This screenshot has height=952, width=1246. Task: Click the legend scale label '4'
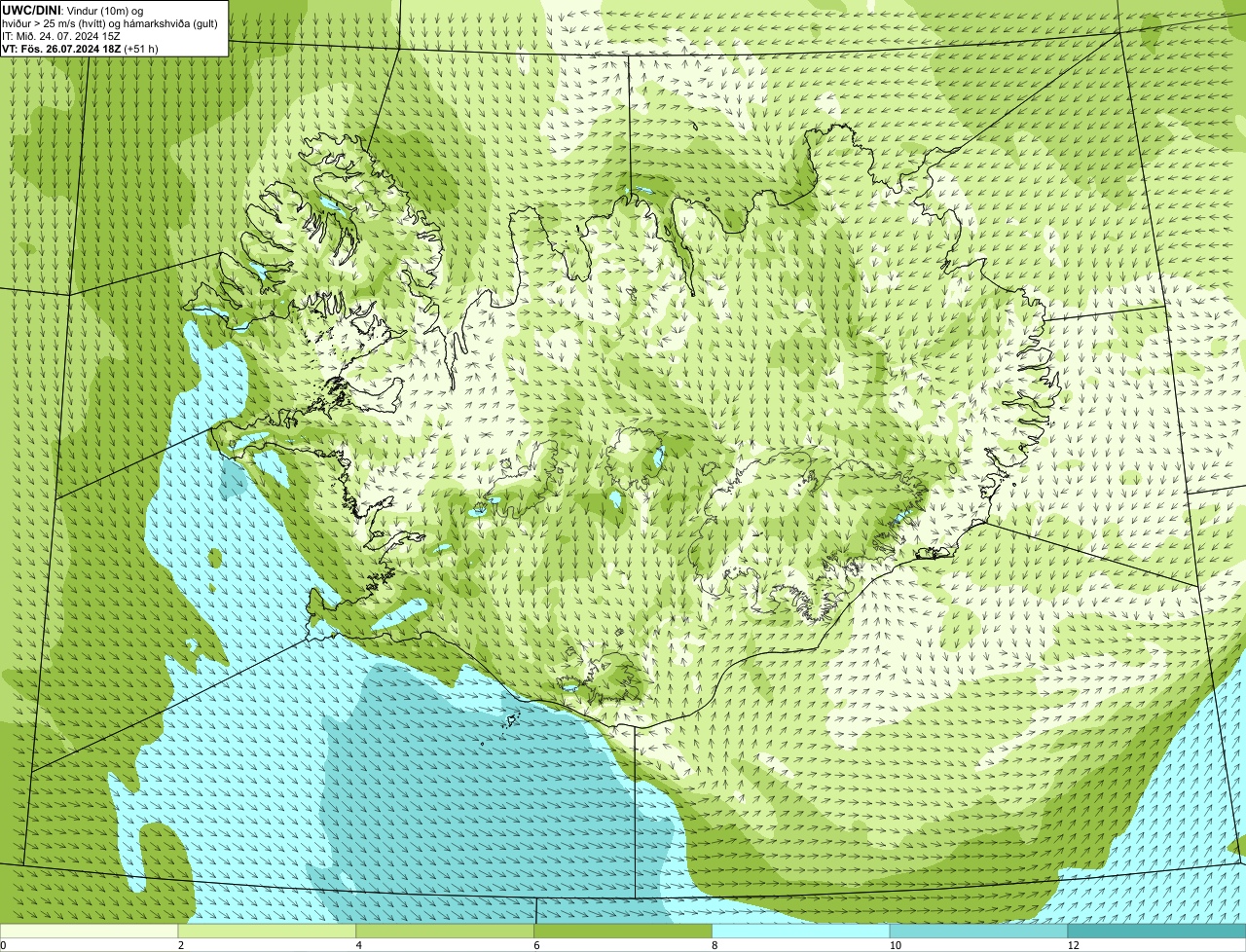tap(359, 945)
